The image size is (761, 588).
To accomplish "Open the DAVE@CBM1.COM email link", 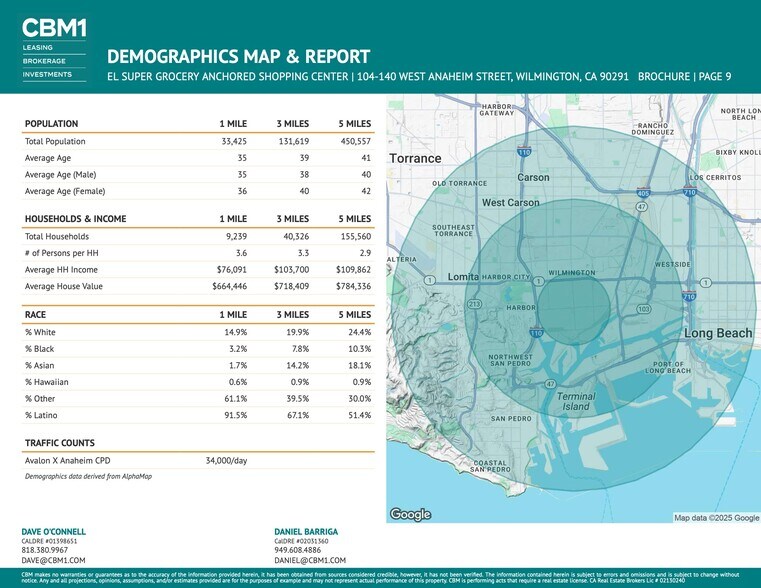I will pos(53,561).
